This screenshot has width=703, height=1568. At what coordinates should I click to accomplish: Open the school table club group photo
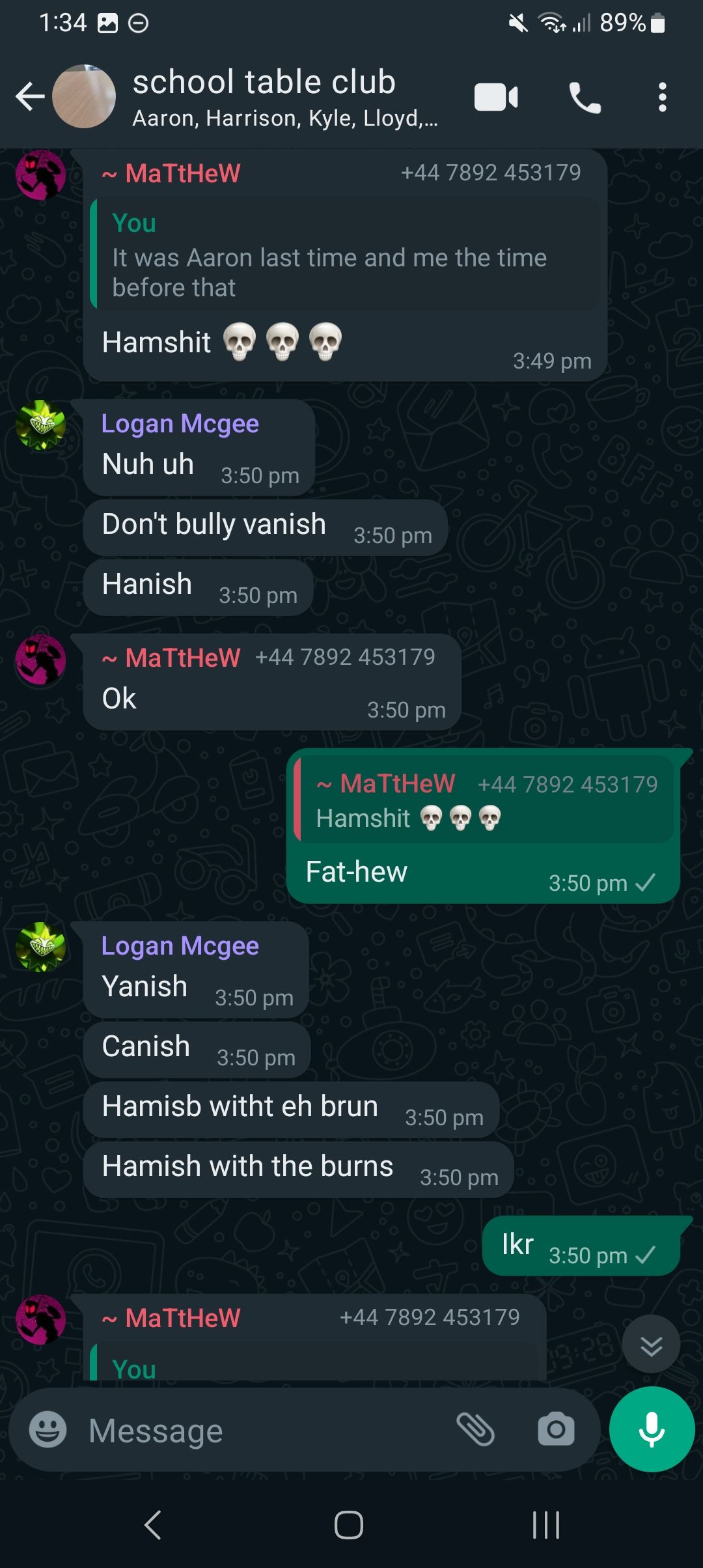(x=83, y=97)
